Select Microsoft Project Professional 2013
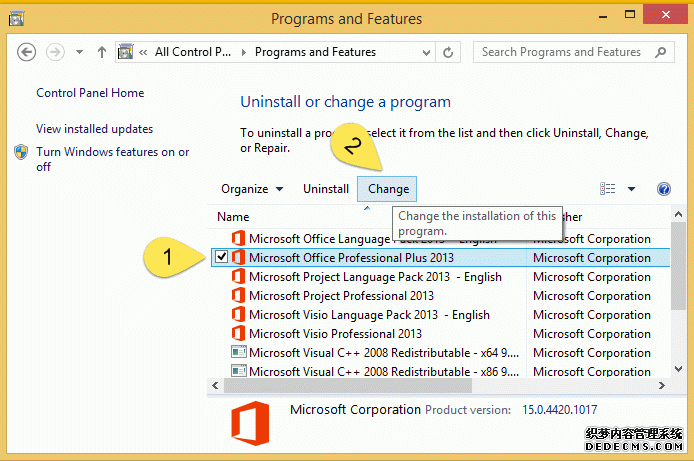Viewport: 694px width, 461px height. coord(341,296)
